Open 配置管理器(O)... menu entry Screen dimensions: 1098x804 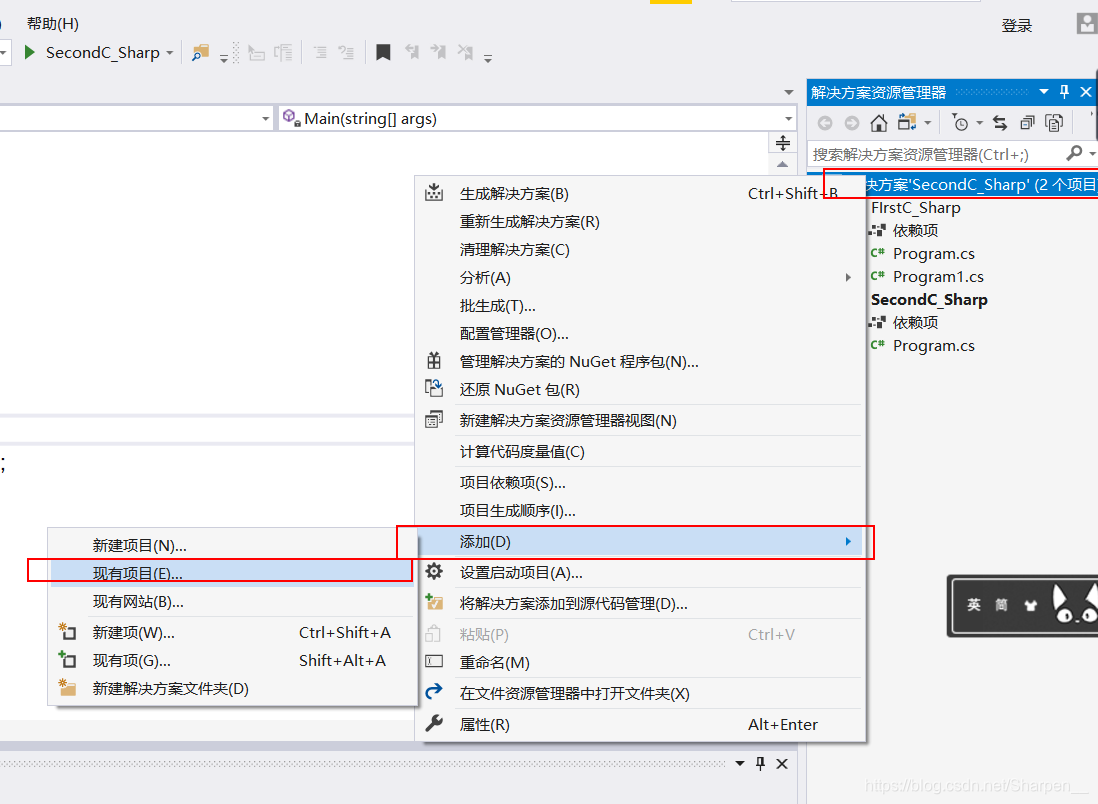[641, 333]
